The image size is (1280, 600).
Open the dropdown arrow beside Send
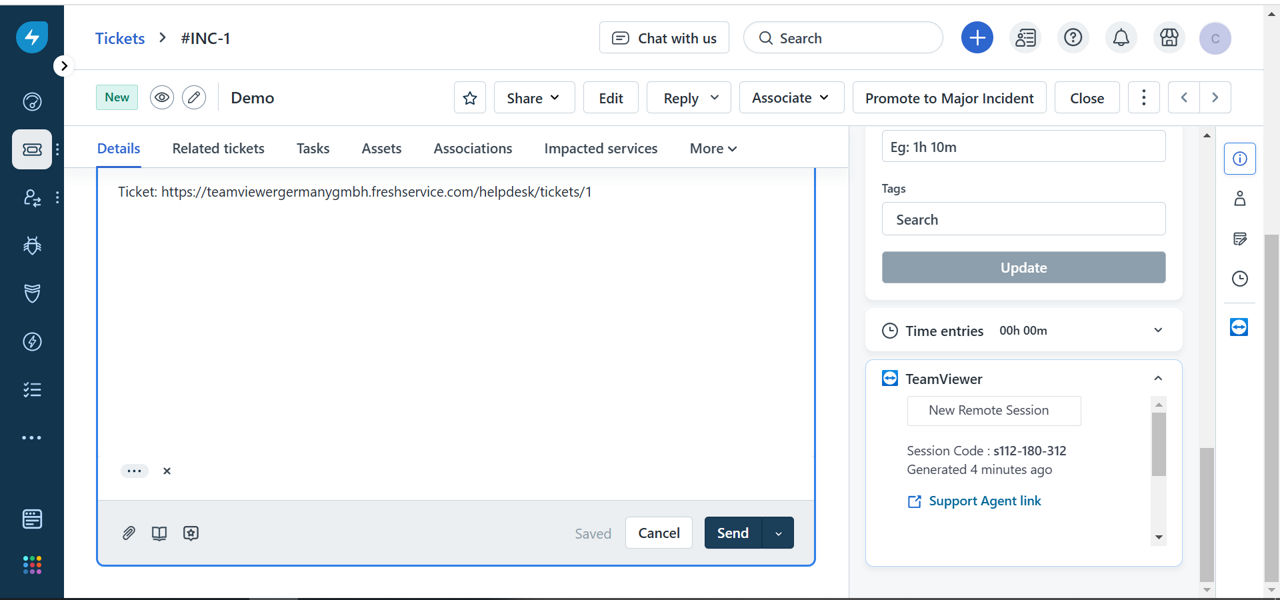[778, 533]
